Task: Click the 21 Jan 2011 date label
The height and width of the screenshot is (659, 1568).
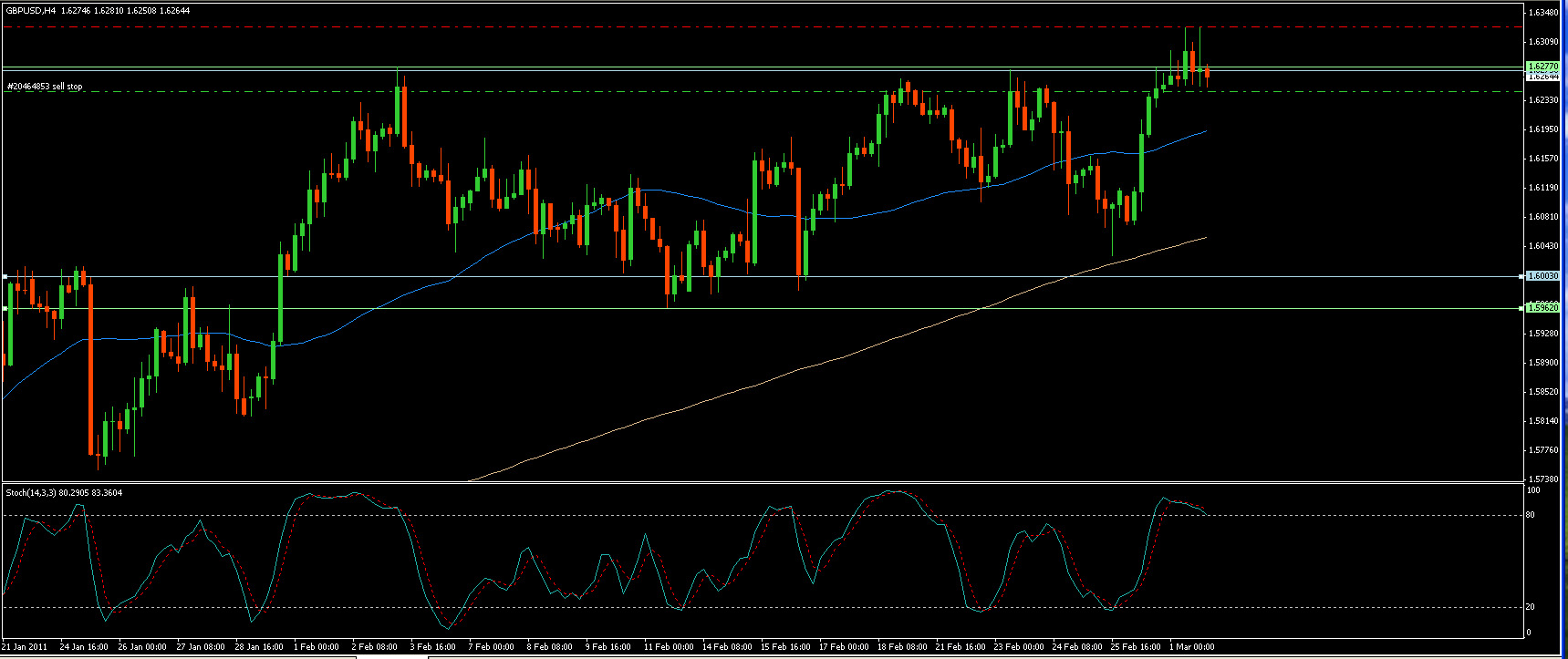Action: coord(25,647)
